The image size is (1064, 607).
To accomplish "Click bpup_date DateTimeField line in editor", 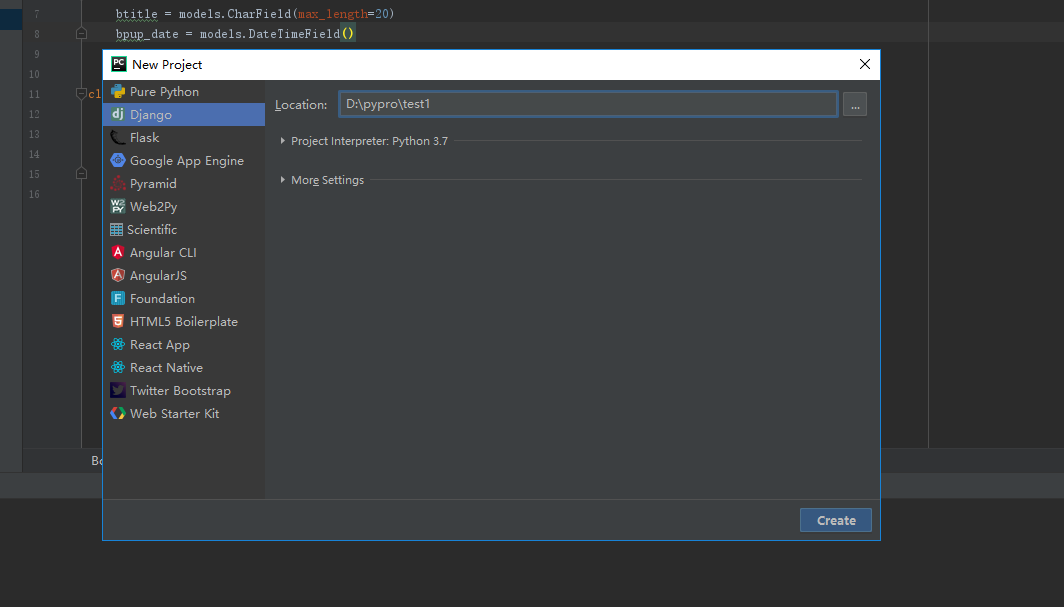I will pos(235,33).
